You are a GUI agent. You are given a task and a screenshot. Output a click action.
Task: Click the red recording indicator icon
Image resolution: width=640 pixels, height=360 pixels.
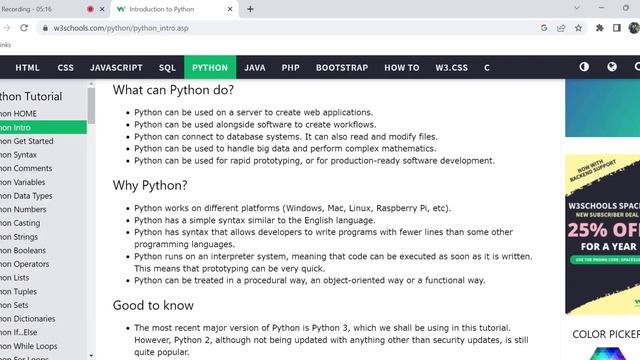[x=90, y=9]
